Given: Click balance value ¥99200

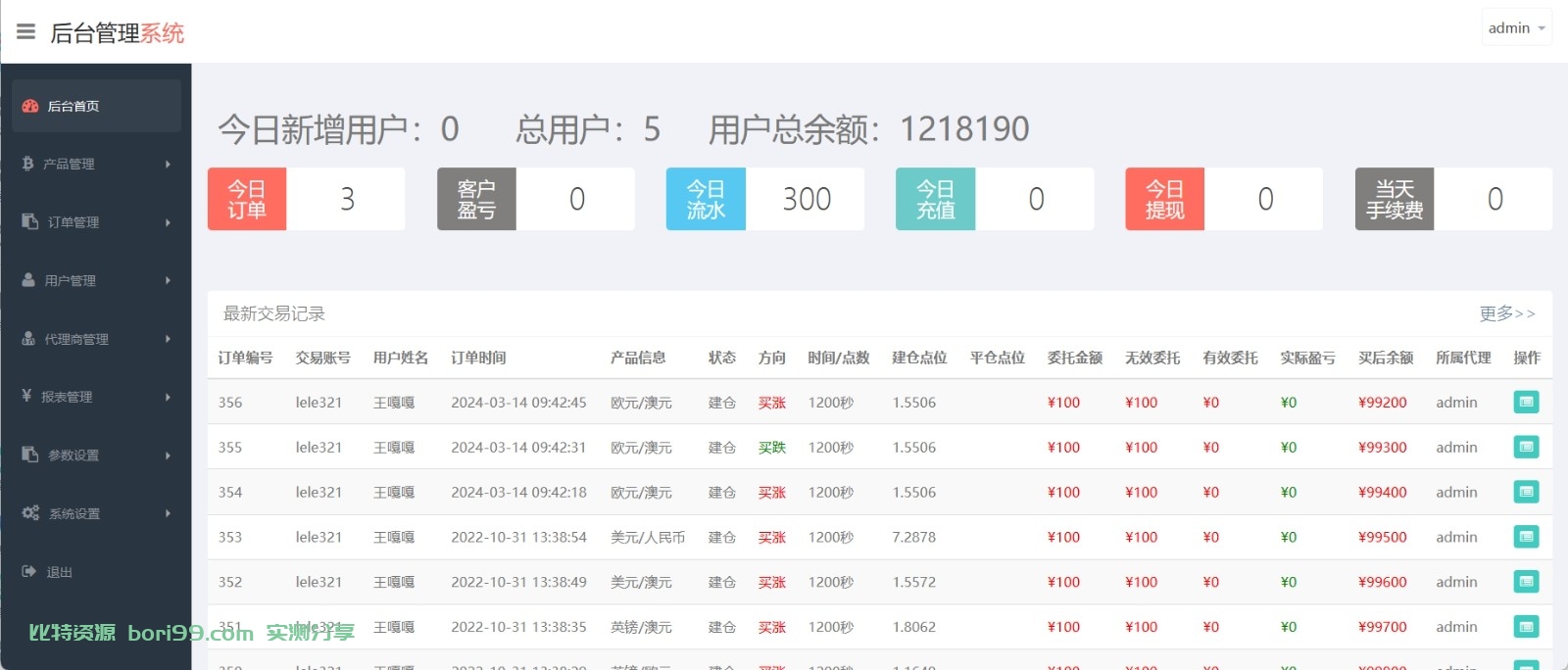Looking at the screenshot, I should tap(1383, 403).
